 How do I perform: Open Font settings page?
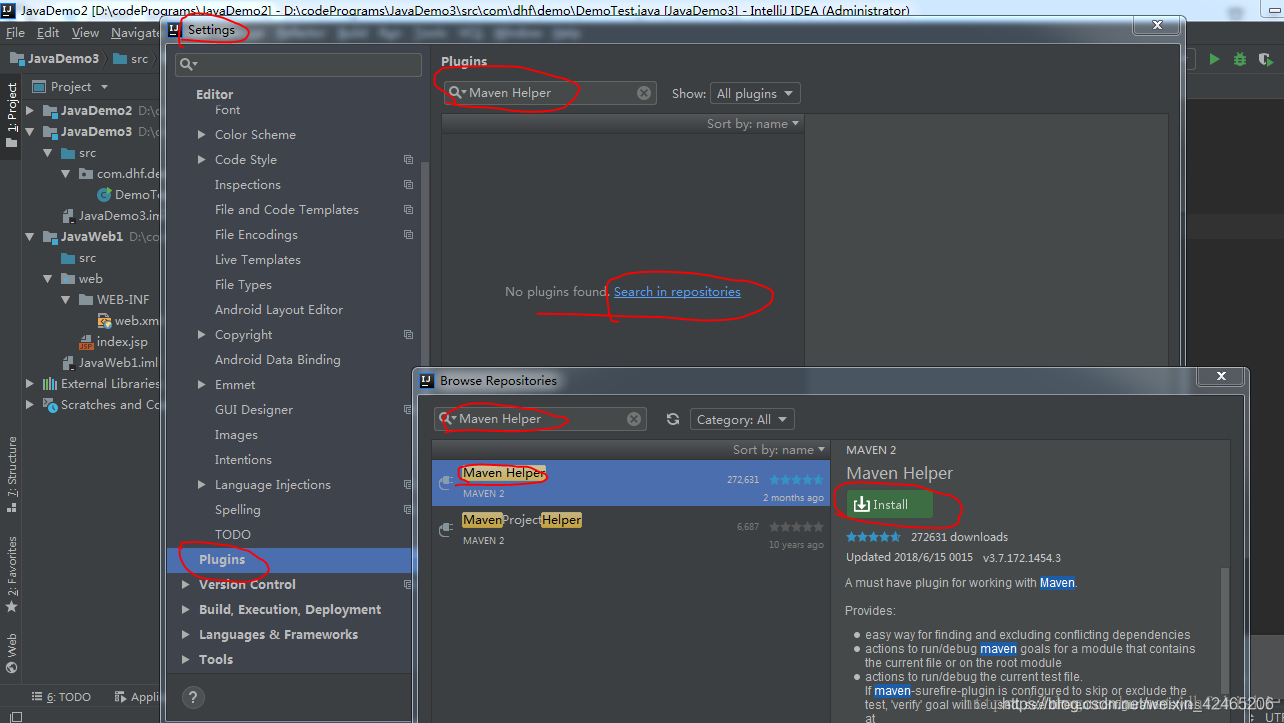coord(227,110)
